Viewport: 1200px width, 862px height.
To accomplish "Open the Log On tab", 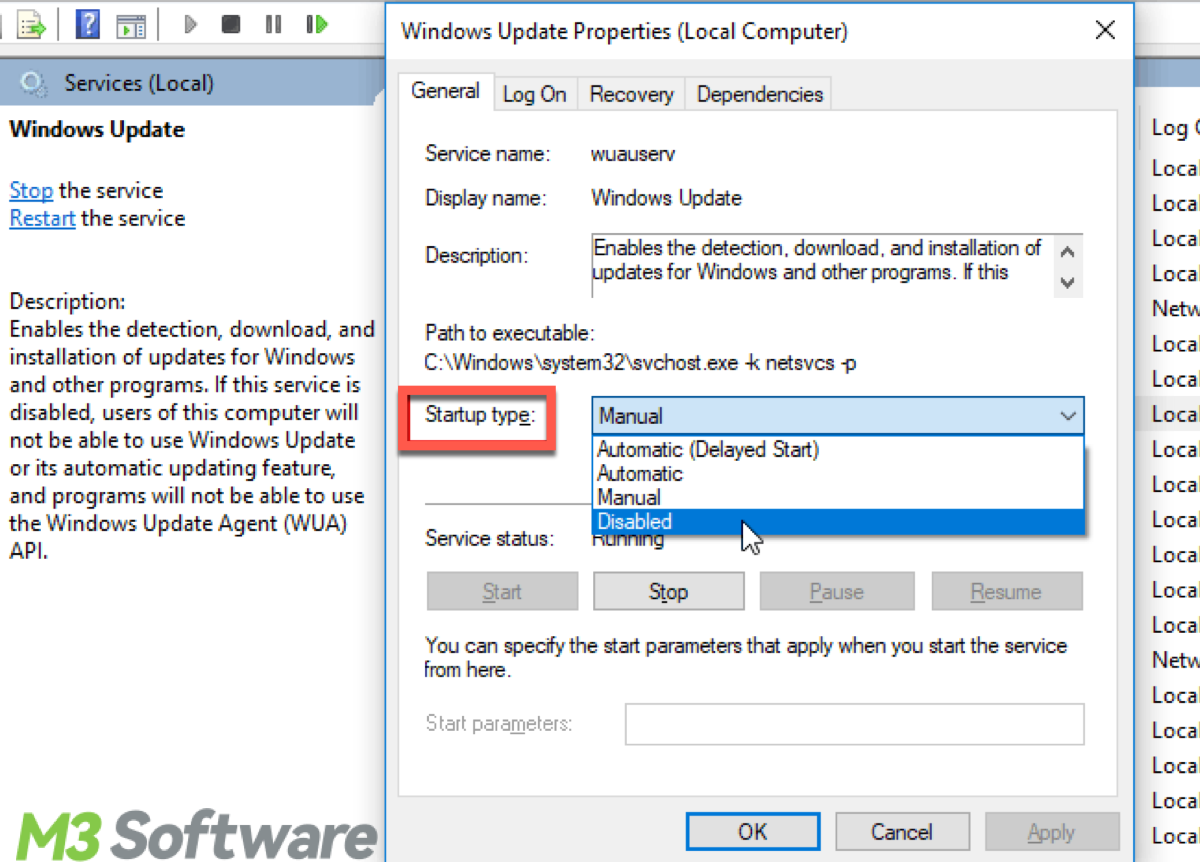I will pyautogui.click(x=534, y=94).
